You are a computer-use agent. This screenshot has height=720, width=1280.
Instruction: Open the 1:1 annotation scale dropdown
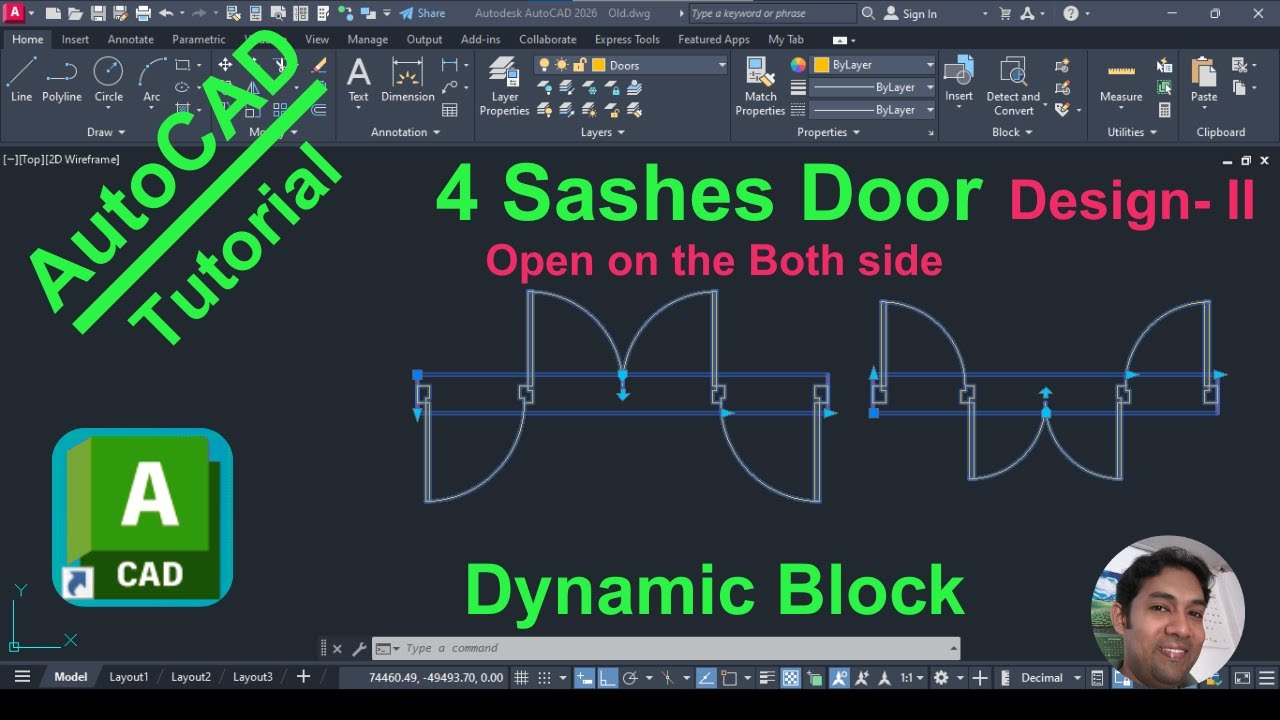click(x=912, y=677)
